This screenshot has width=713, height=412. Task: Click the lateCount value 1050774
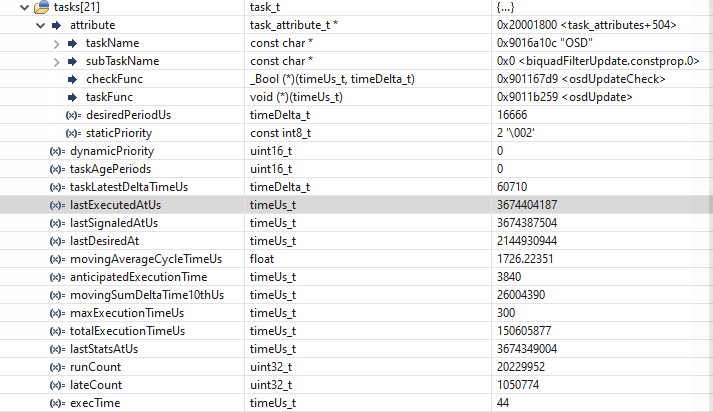(518, 385)
